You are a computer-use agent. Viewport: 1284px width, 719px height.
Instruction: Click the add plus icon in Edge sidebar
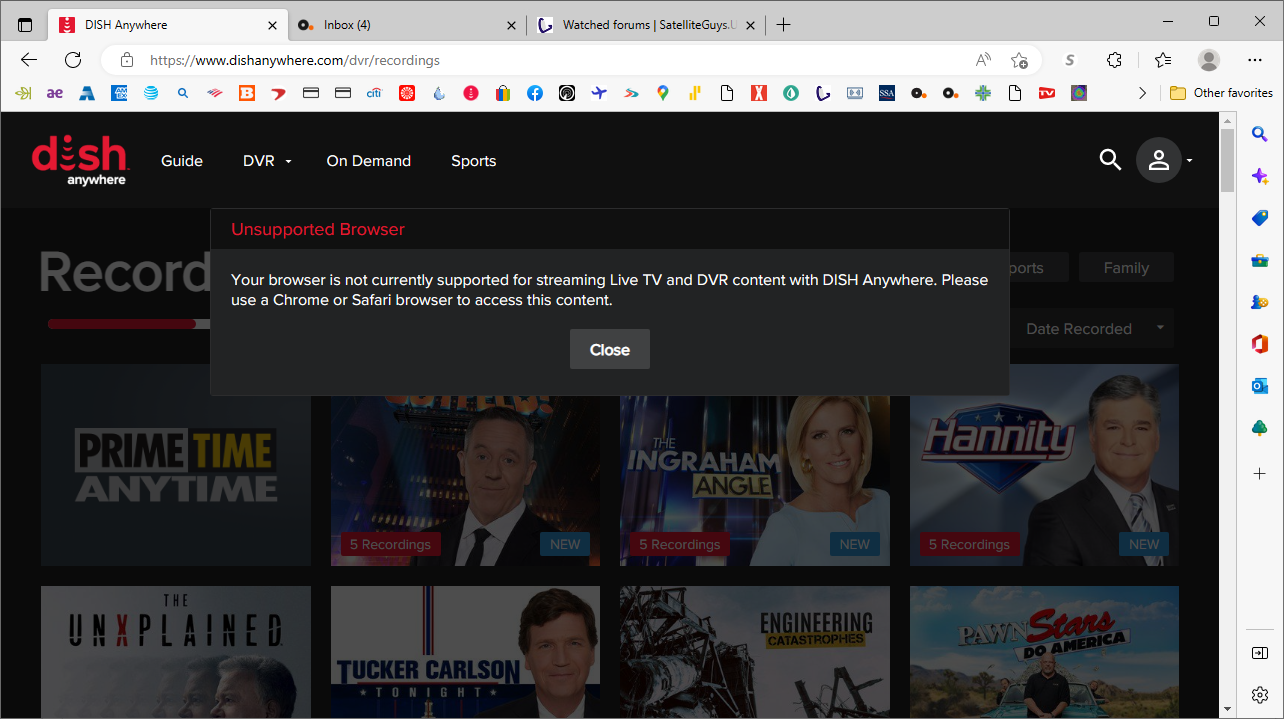point(1260,472)
